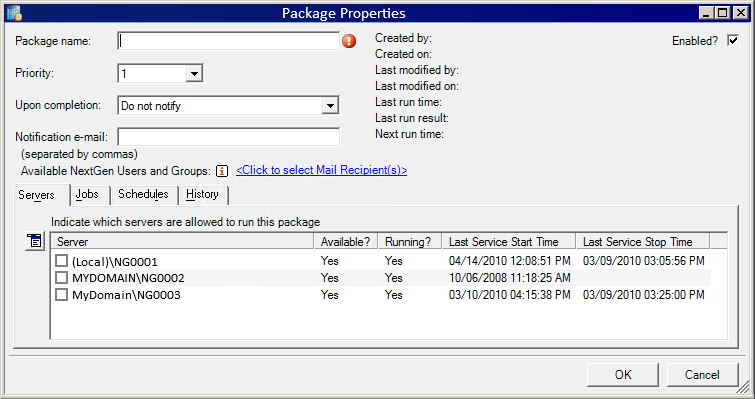
Task: Click the info icon next to NextGen Users
Action: [x=222, y=171]
